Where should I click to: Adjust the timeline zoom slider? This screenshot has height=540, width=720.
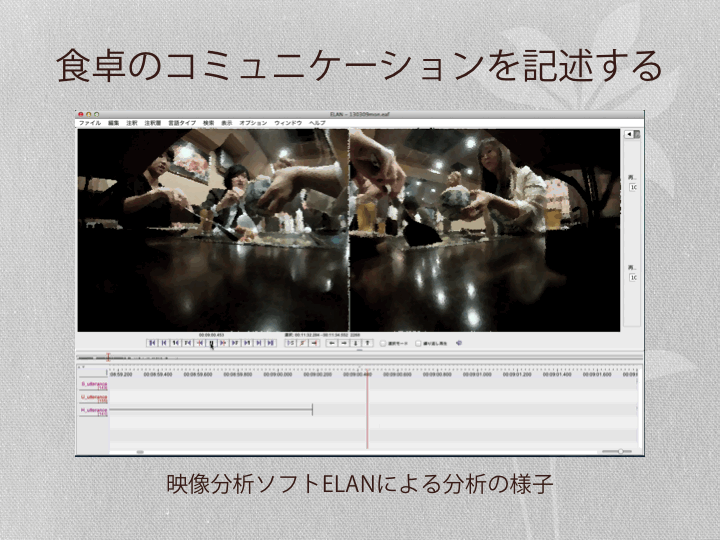tap(620, 451)
